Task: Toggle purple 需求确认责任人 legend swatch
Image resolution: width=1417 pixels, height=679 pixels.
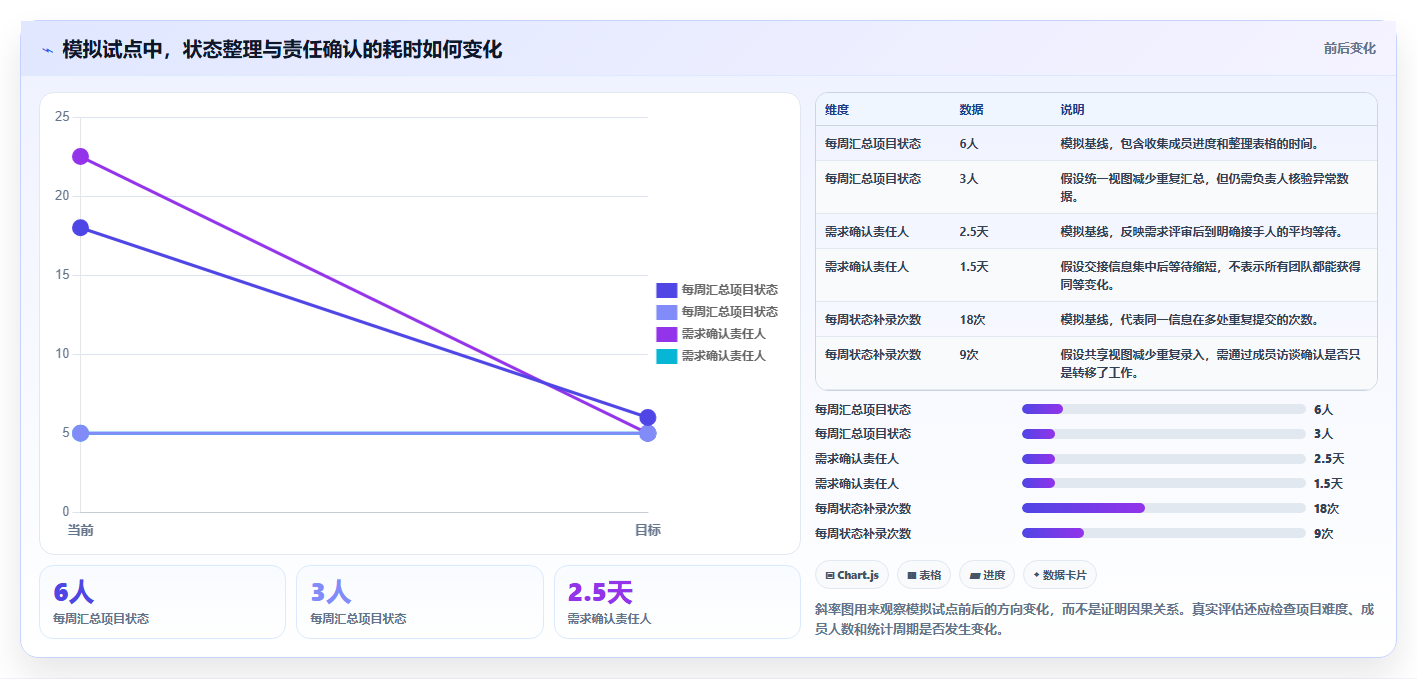Action: click(666, 334)
